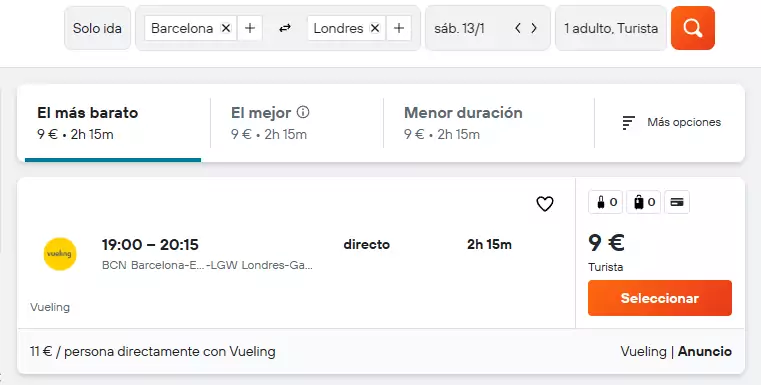Go to next date with right chevron
Viewport: 761px width, 385px height.
tap(534, 28)
